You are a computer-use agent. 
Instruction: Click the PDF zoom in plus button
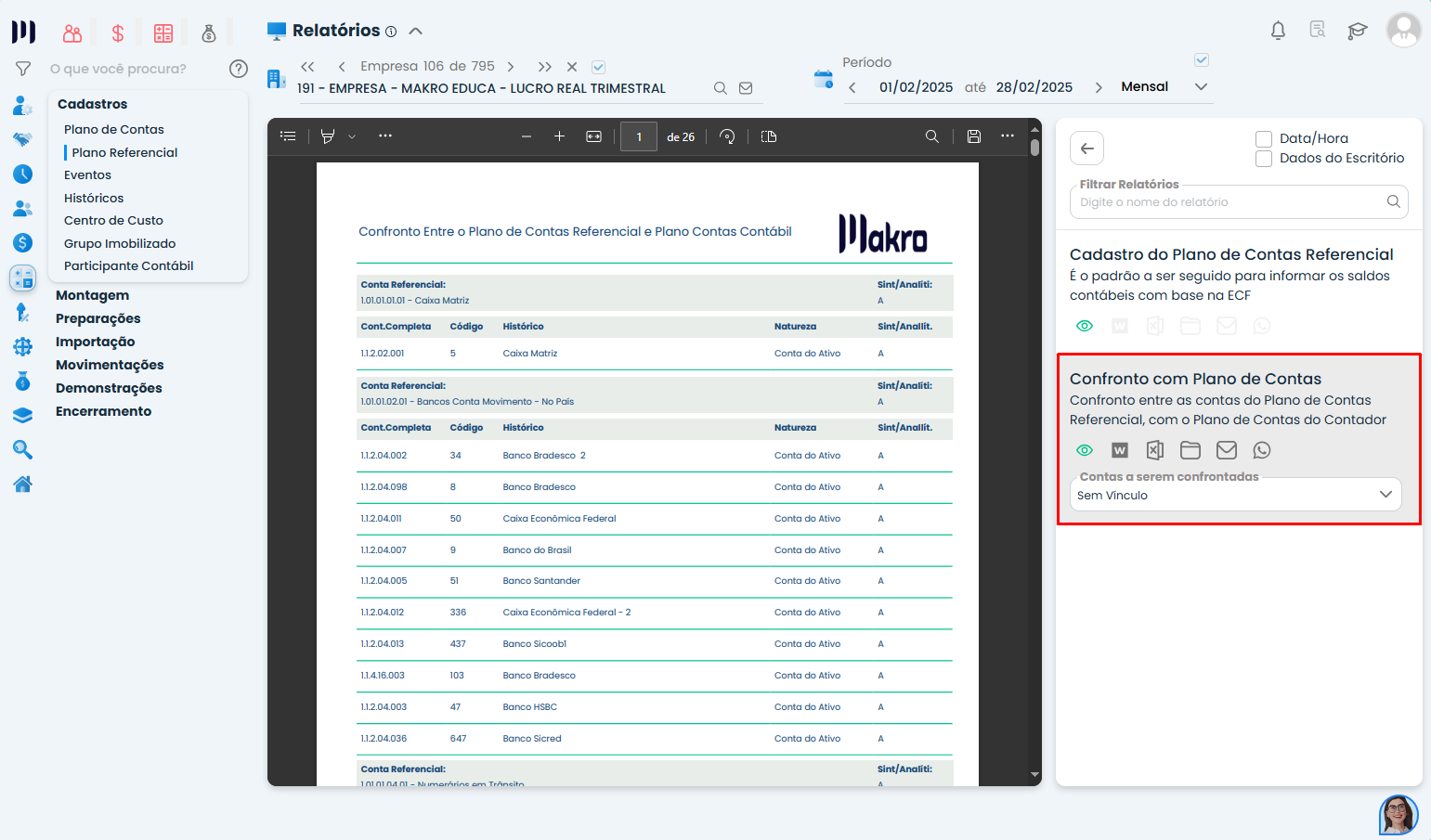coord(559,136)
